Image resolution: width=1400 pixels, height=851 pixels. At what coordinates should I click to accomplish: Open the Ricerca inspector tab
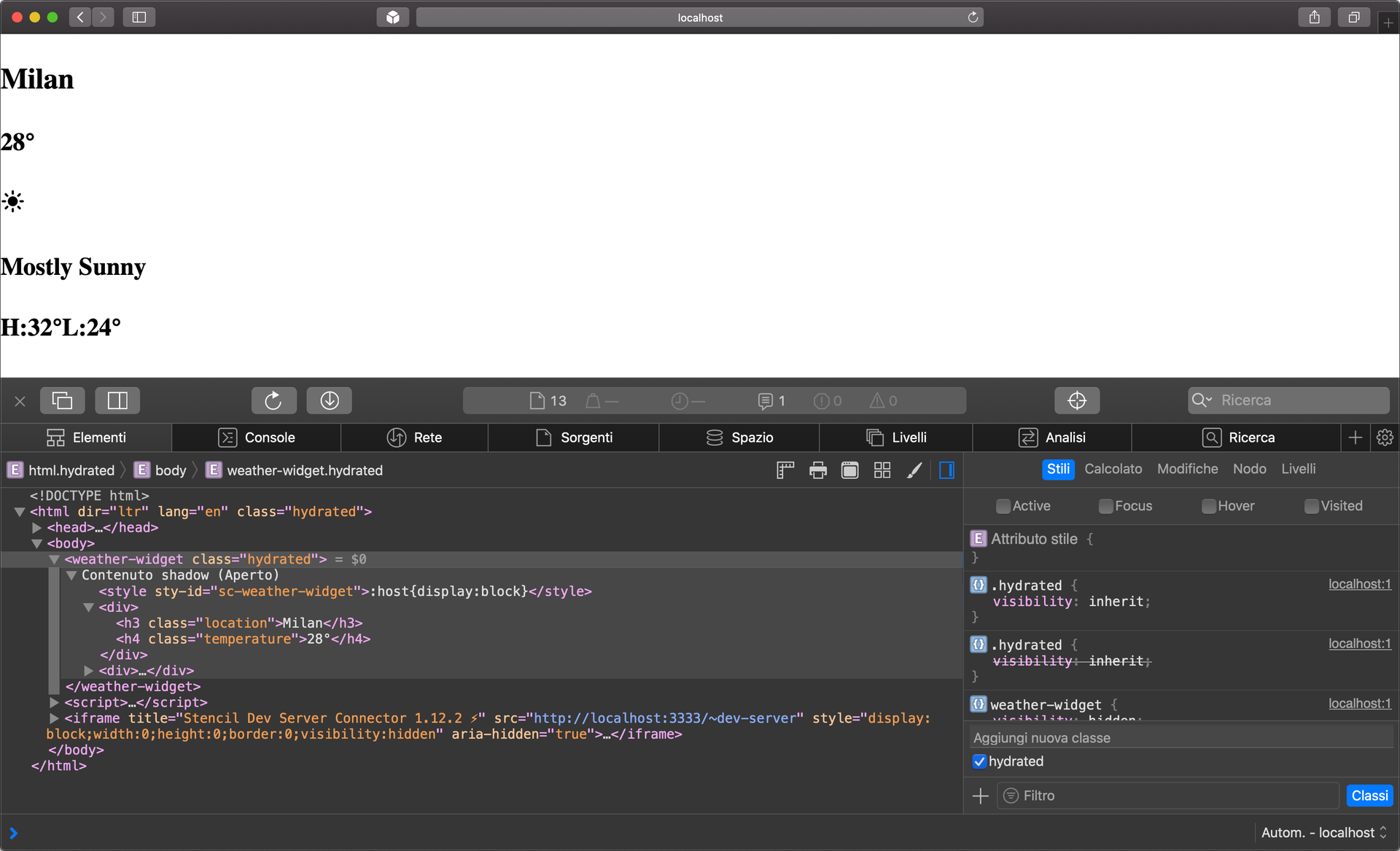click(1237, 438)
